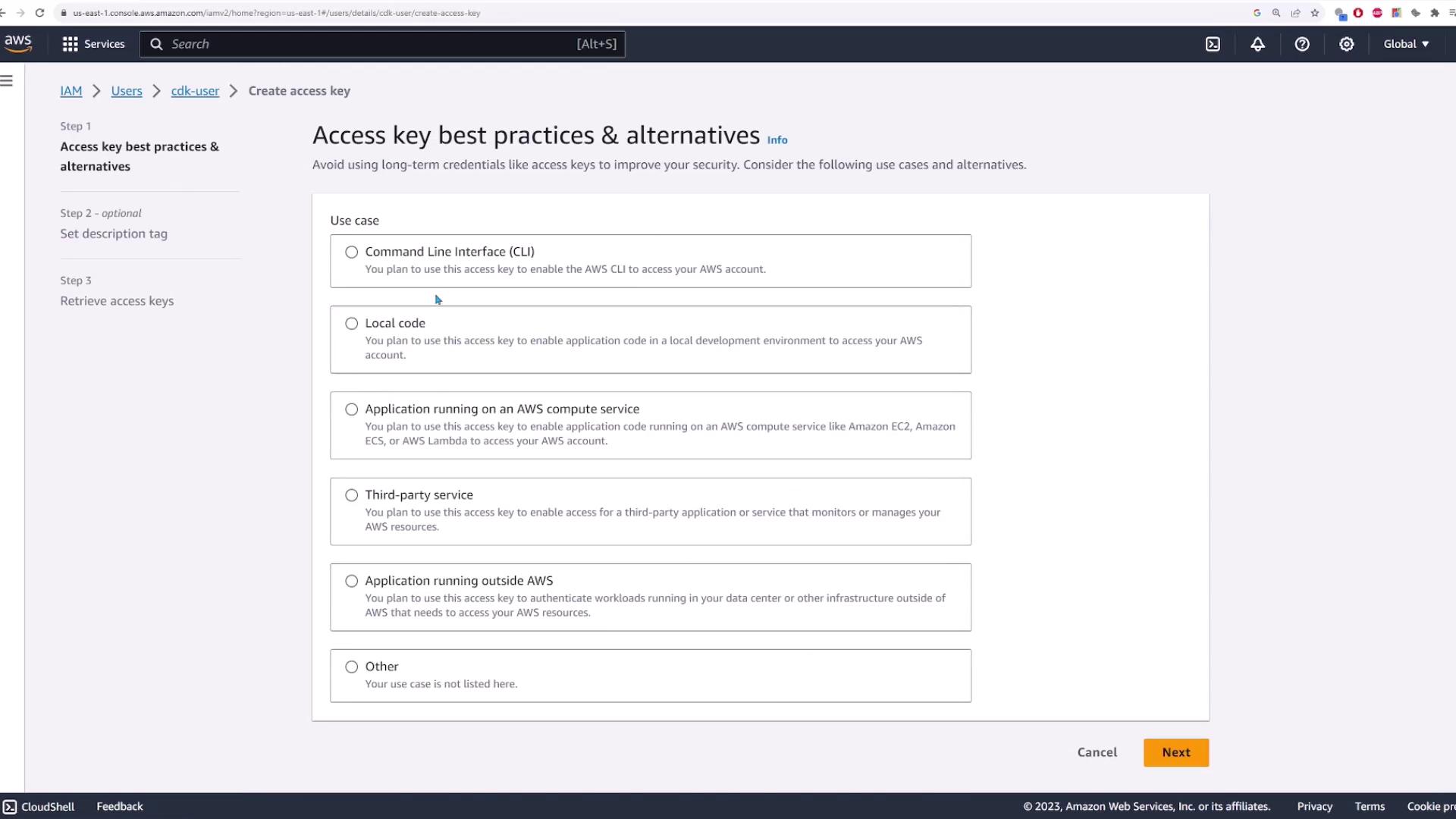The image size is (1456, 819).
Task: Select the Local code radio option
Action: click(351, 324)
